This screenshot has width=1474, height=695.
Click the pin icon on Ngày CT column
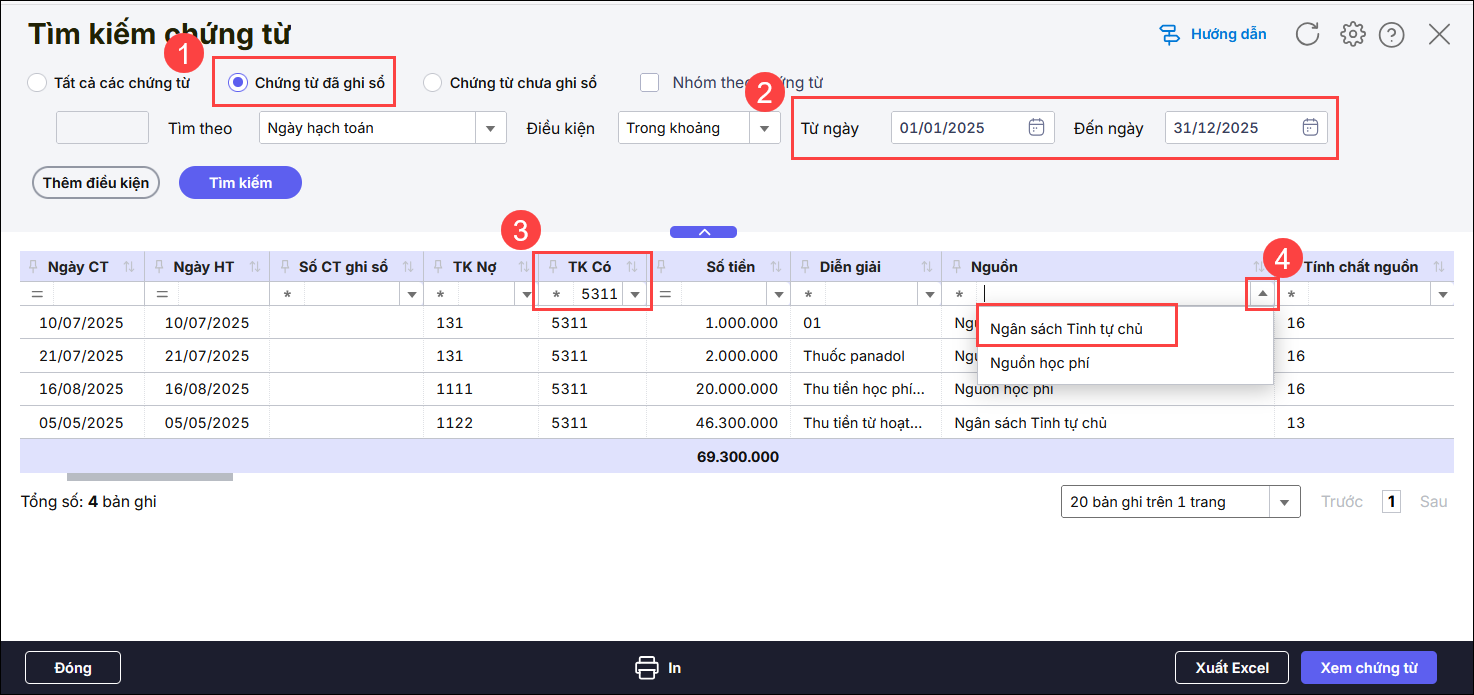click(34, 267)
